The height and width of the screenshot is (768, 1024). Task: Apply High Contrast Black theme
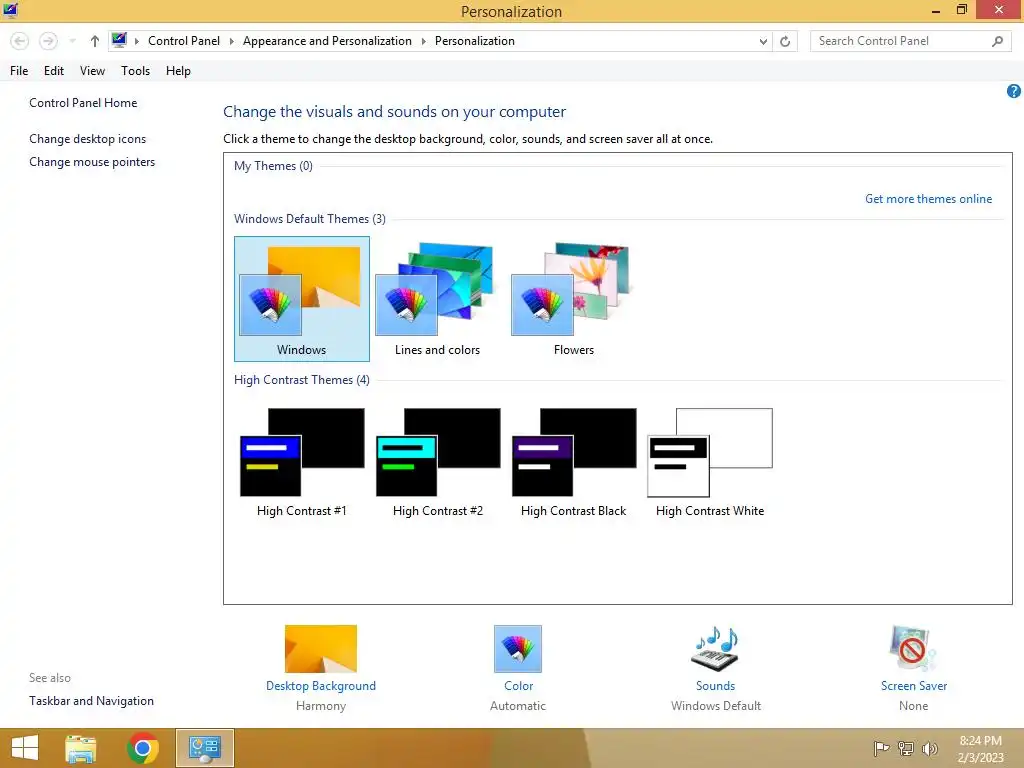(573, 462)
